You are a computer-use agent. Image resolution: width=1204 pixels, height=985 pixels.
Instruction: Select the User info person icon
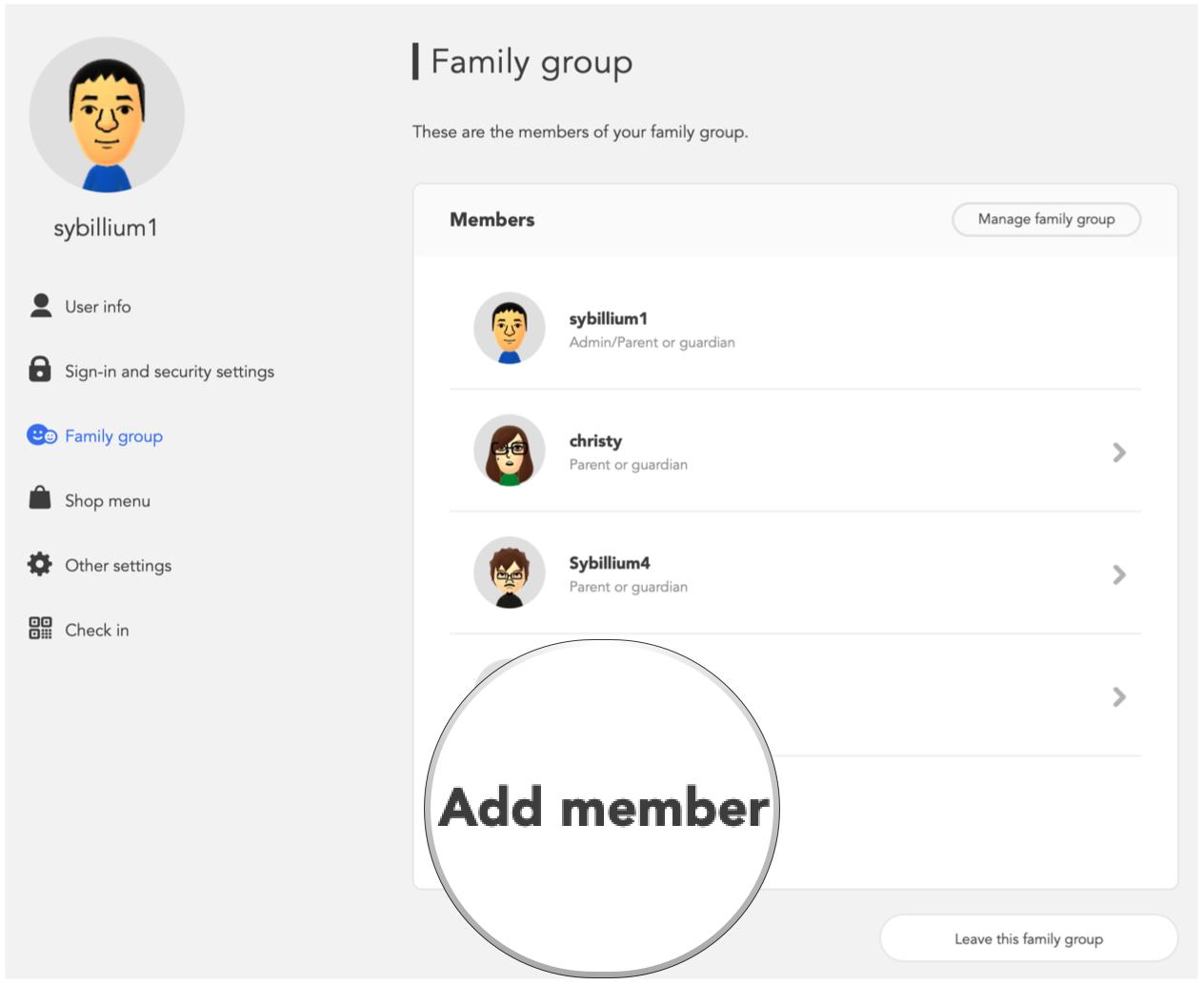(38, 306)
